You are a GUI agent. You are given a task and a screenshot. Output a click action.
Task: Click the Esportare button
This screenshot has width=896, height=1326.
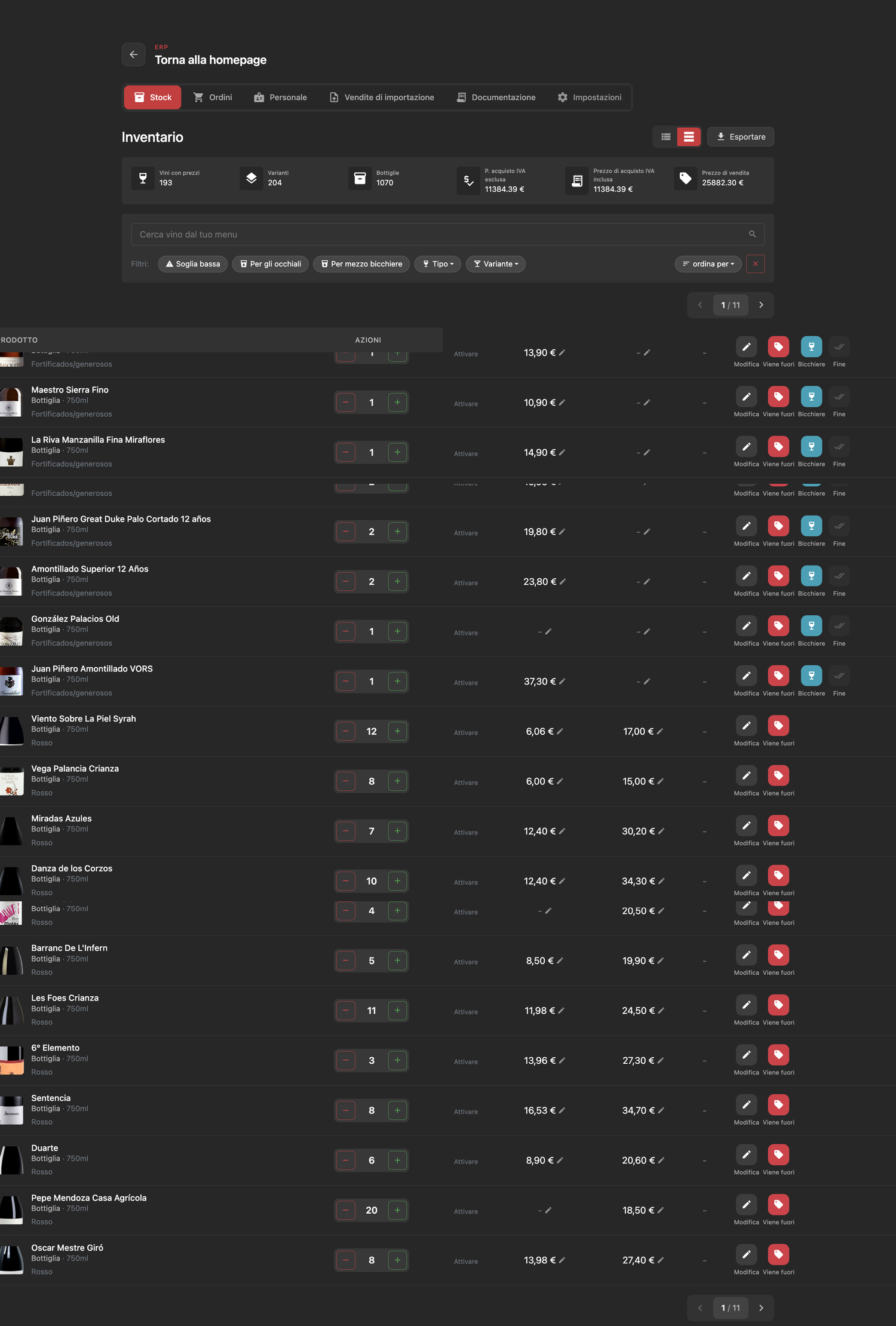(x=741, y=137)
